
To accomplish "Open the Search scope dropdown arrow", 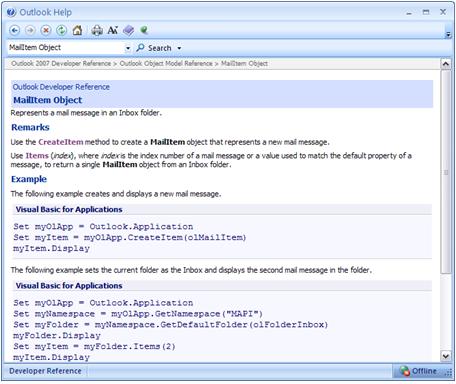I will pyautogui.click(x=179, y=48).
